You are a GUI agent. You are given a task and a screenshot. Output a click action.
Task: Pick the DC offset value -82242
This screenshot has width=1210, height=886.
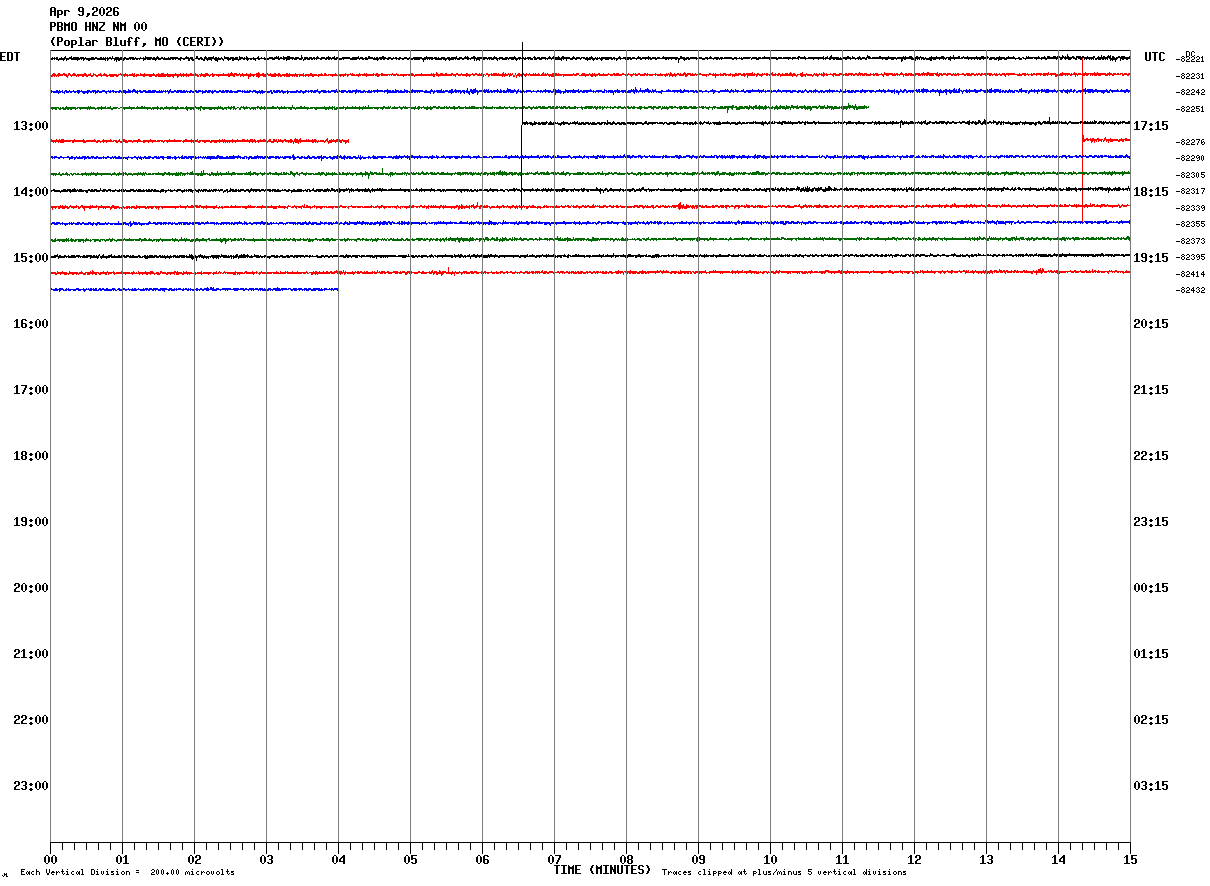tap(1191, 92)
